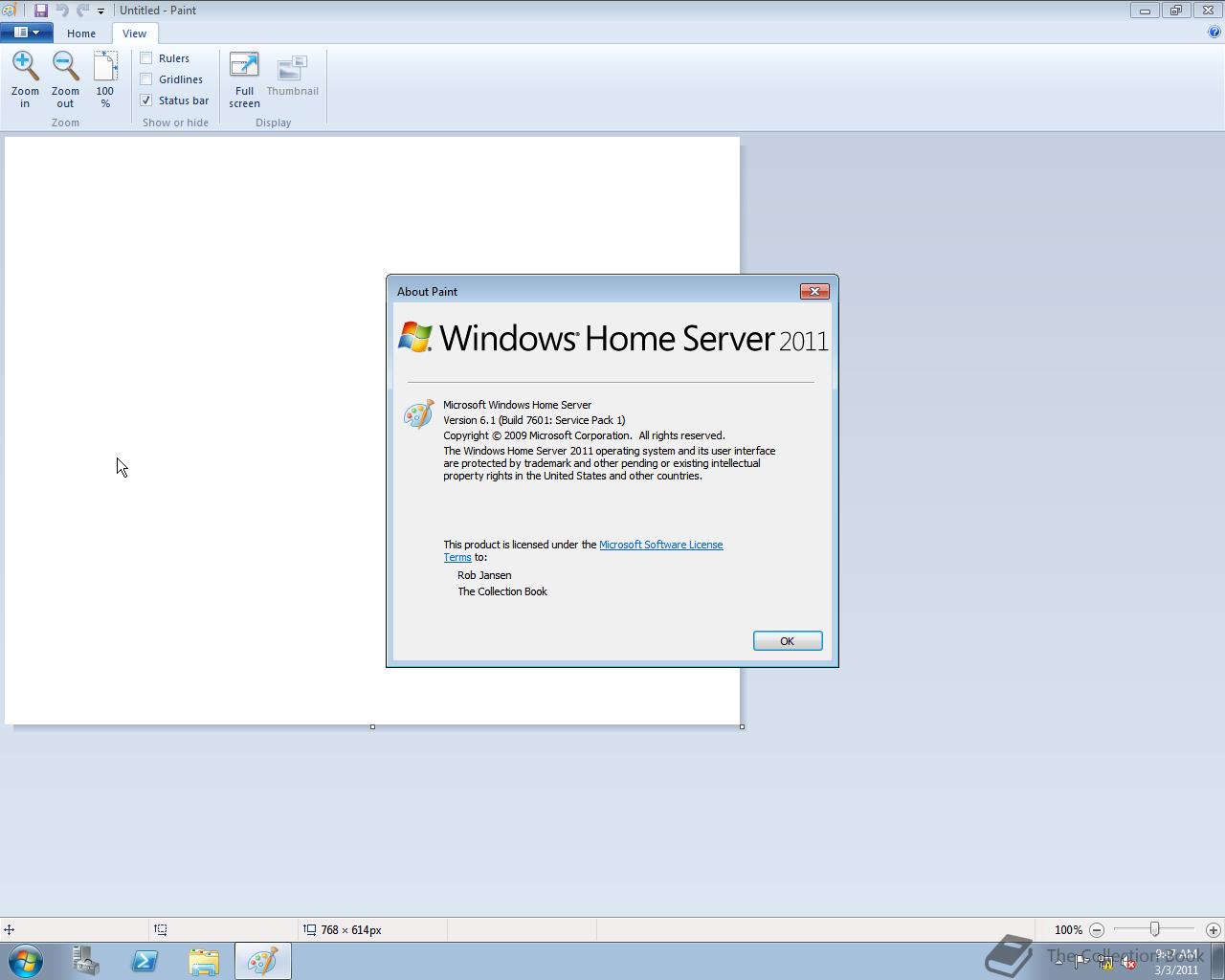Show hidden tray icons arrow

tap(1058, 963)
